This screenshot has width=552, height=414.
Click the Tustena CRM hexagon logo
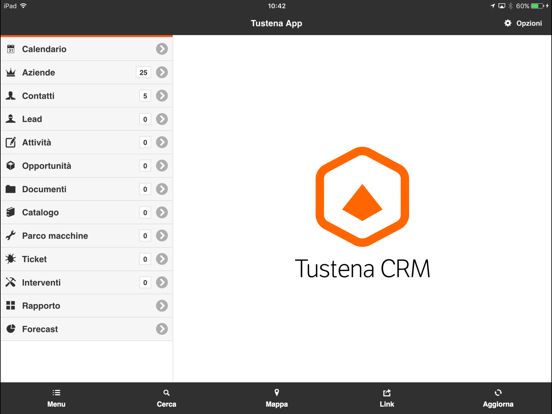click(x=362, y=197)
